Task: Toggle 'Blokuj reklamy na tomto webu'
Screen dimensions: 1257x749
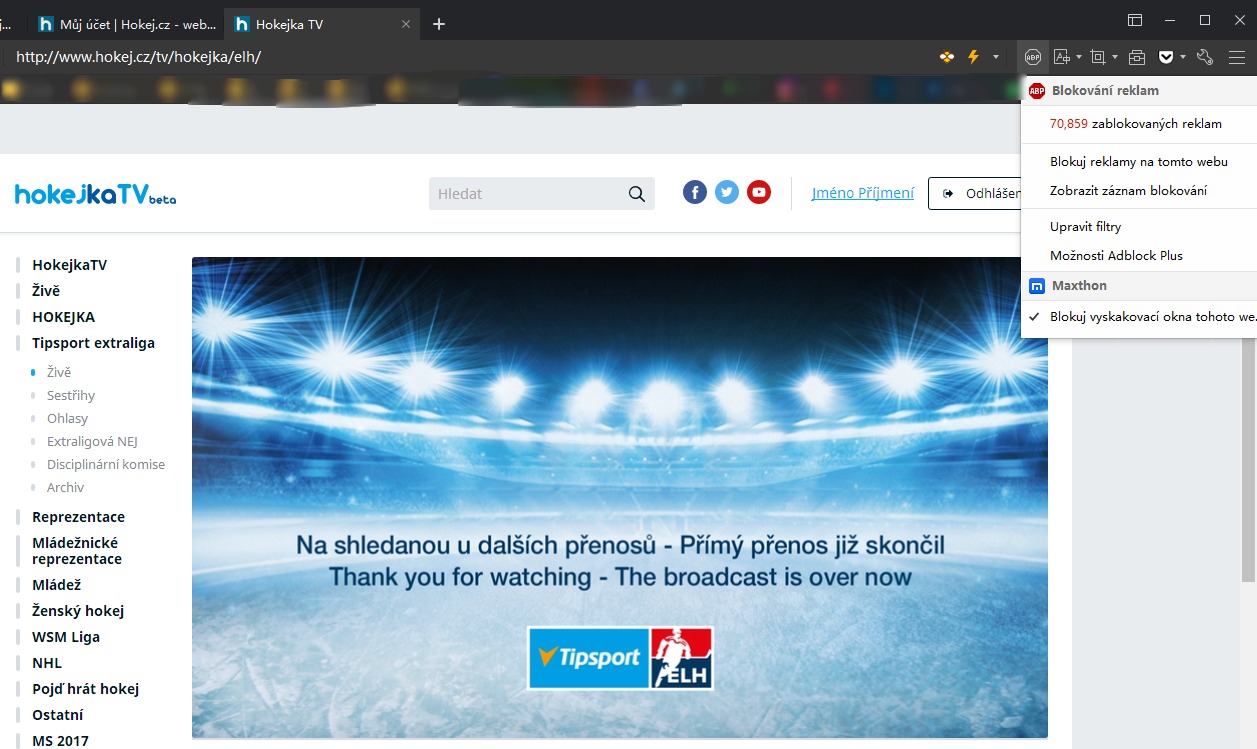Action: tap(1138, 161)
